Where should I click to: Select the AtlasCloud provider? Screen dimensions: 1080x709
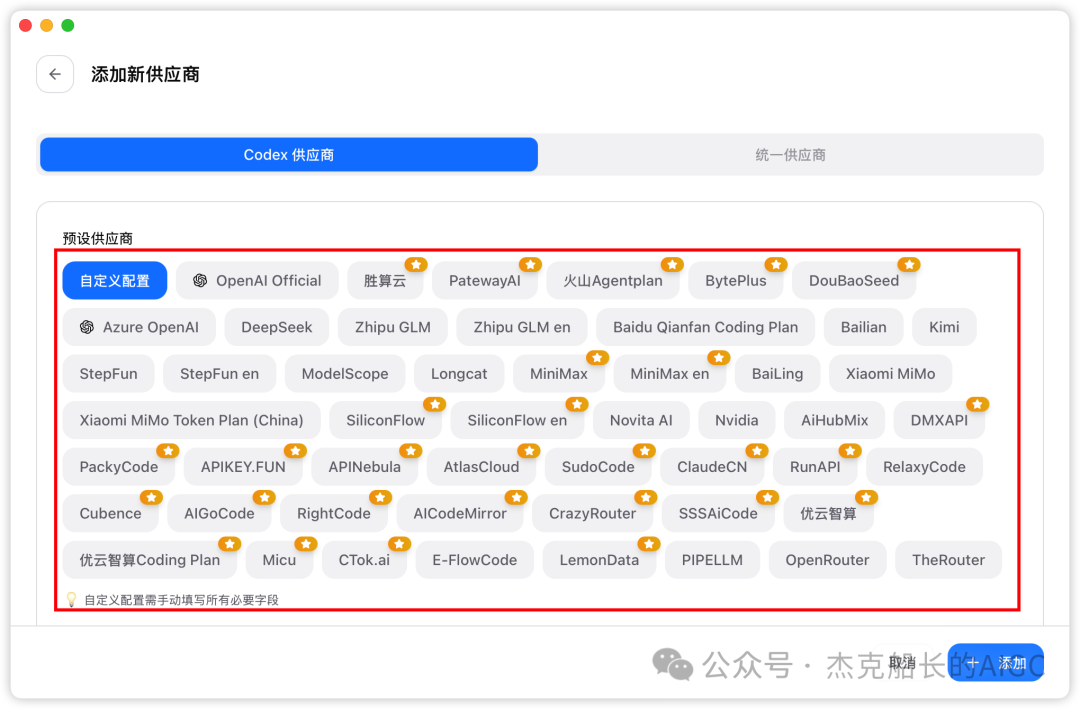(x=481, y=467)
